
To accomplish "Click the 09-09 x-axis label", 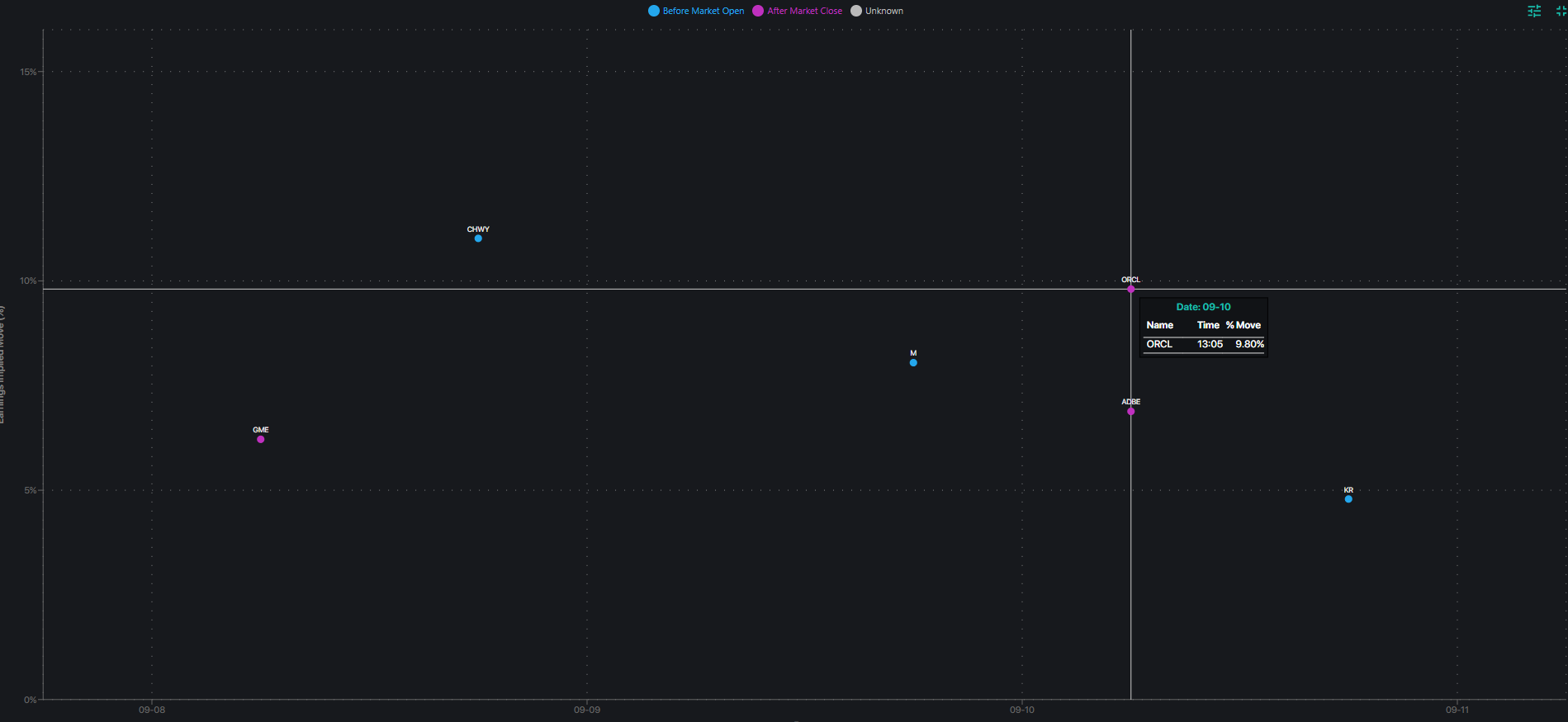I will tap(587, 710).
